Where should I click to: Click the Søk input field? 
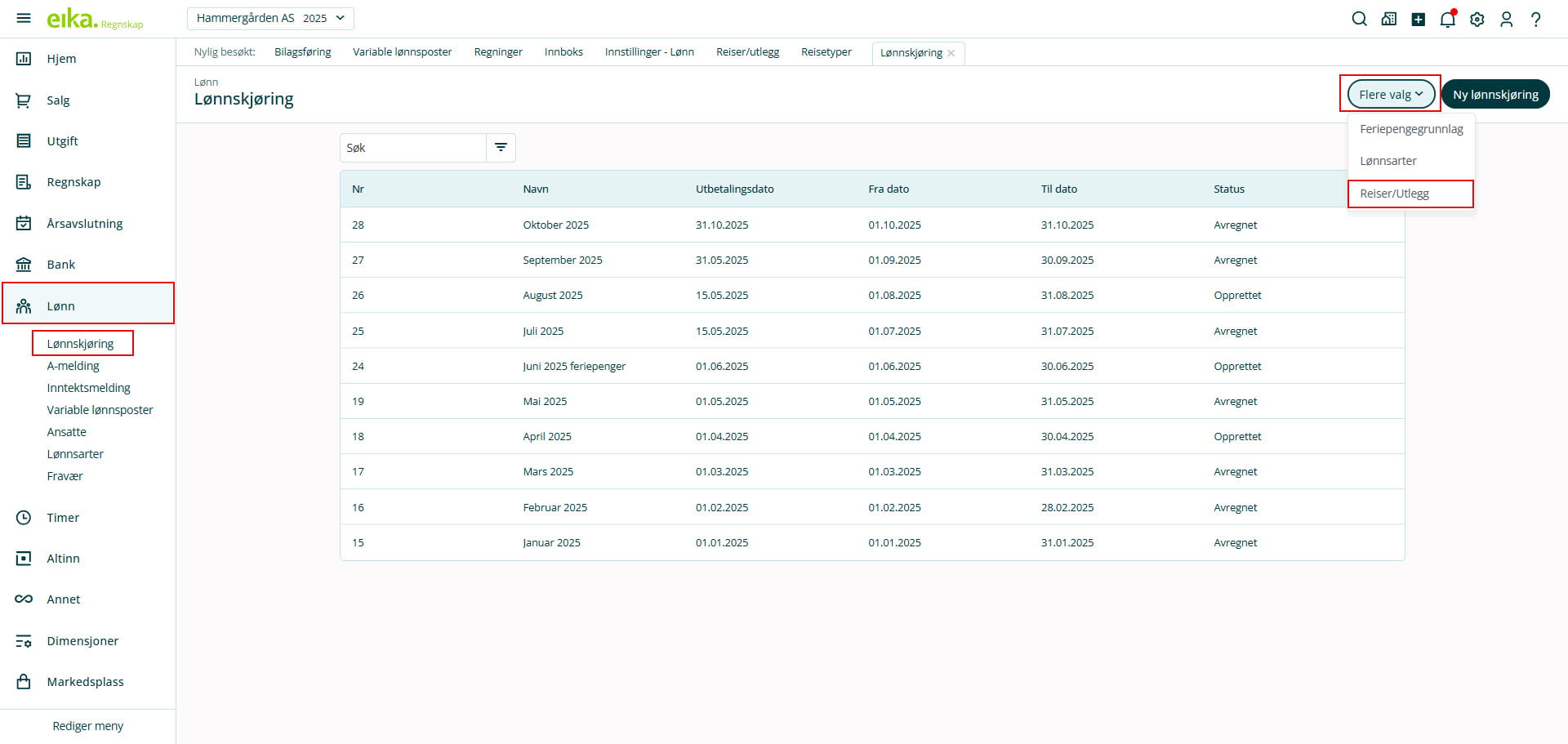coord(412,148)
